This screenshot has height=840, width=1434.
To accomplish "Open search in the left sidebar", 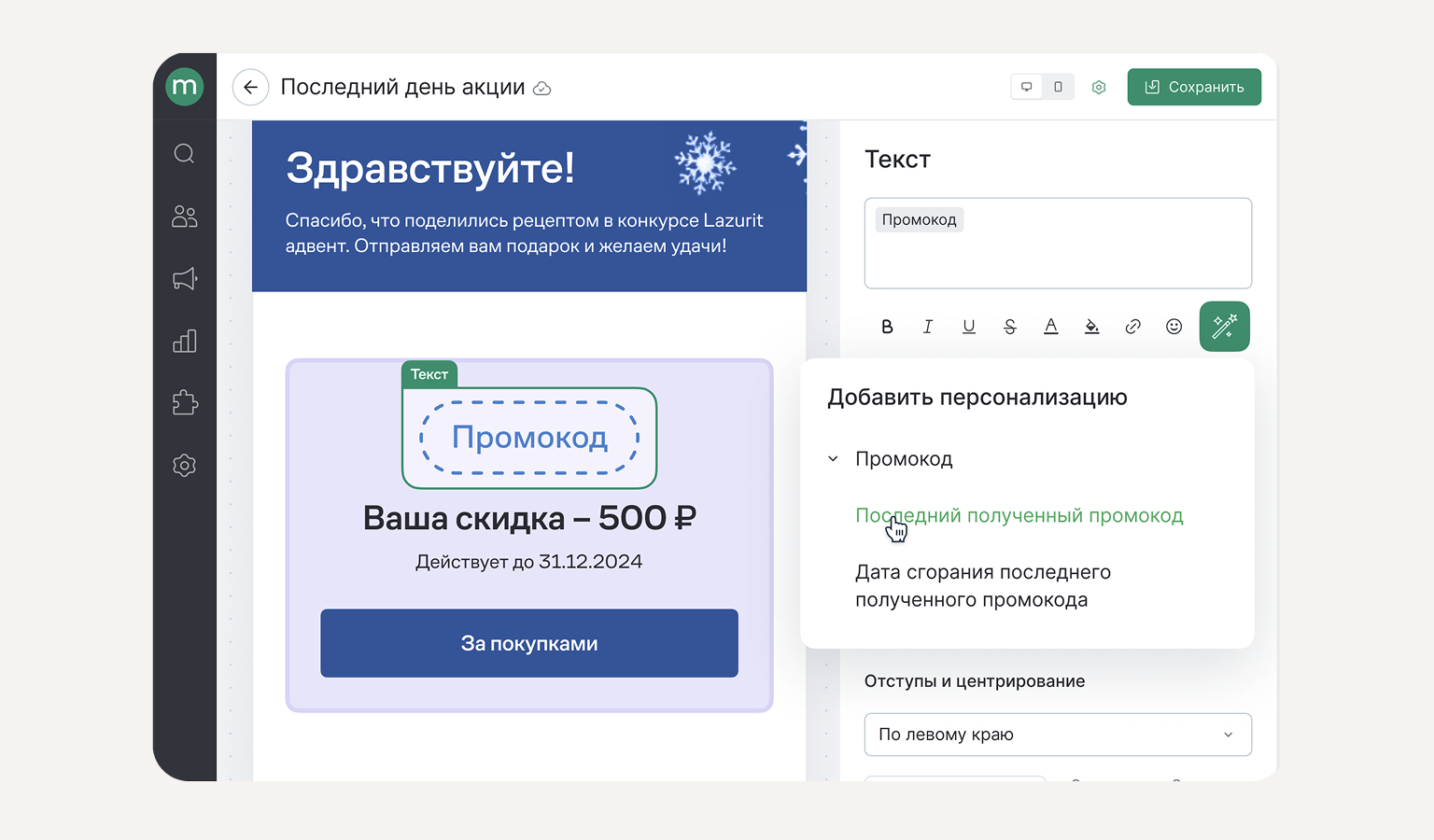I will 185,154.
